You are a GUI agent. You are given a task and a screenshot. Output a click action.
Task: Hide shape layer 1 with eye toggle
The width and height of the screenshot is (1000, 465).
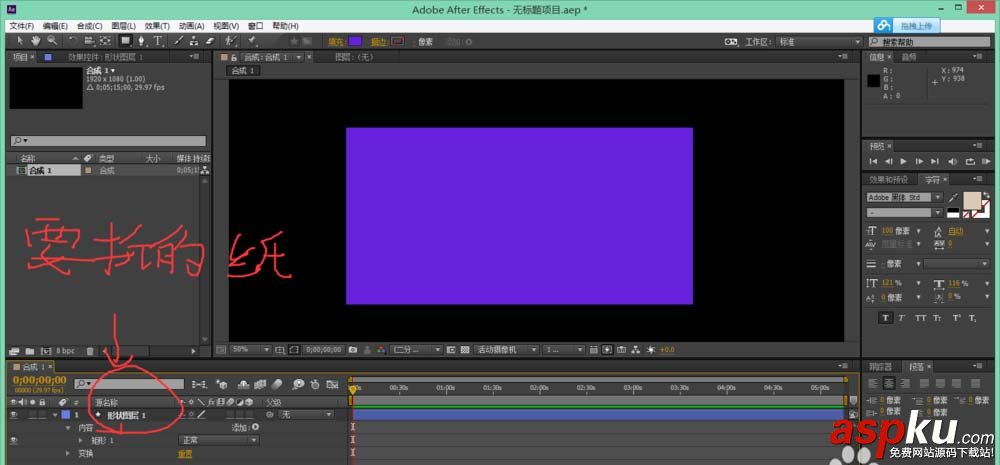click(x=13, y=415)
